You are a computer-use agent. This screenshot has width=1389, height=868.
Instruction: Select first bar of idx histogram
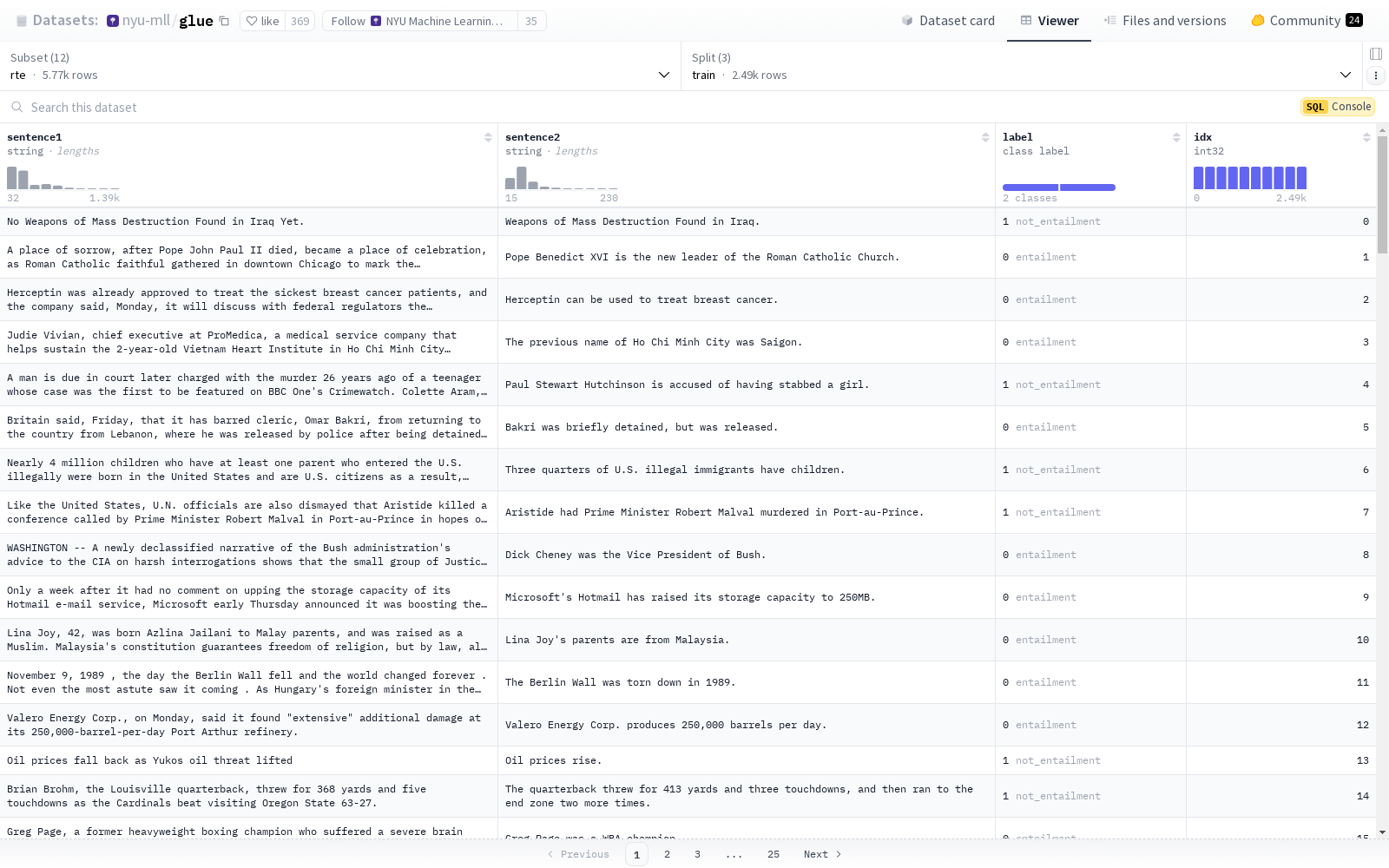pyautogui.click(x=1199, y=178)
